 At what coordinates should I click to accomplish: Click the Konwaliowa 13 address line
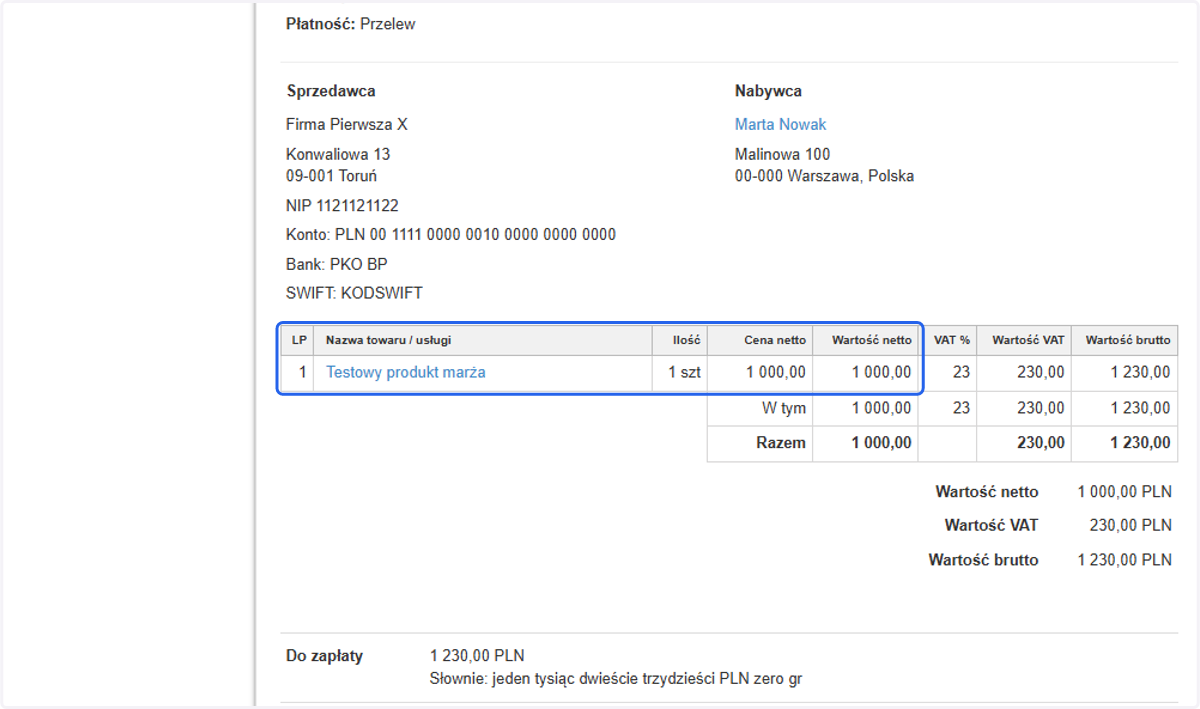click(x=338, y=154)
